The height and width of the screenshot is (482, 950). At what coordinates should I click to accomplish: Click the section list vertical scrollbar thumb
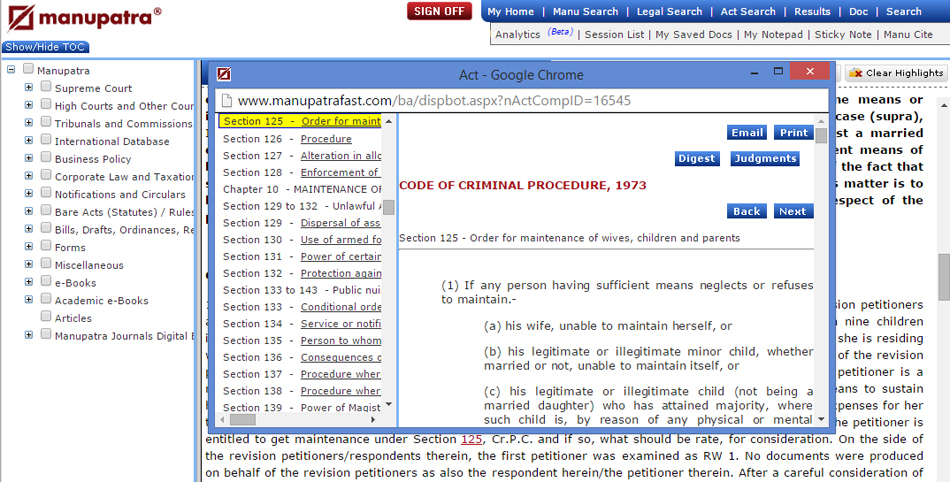coord(389,208)
